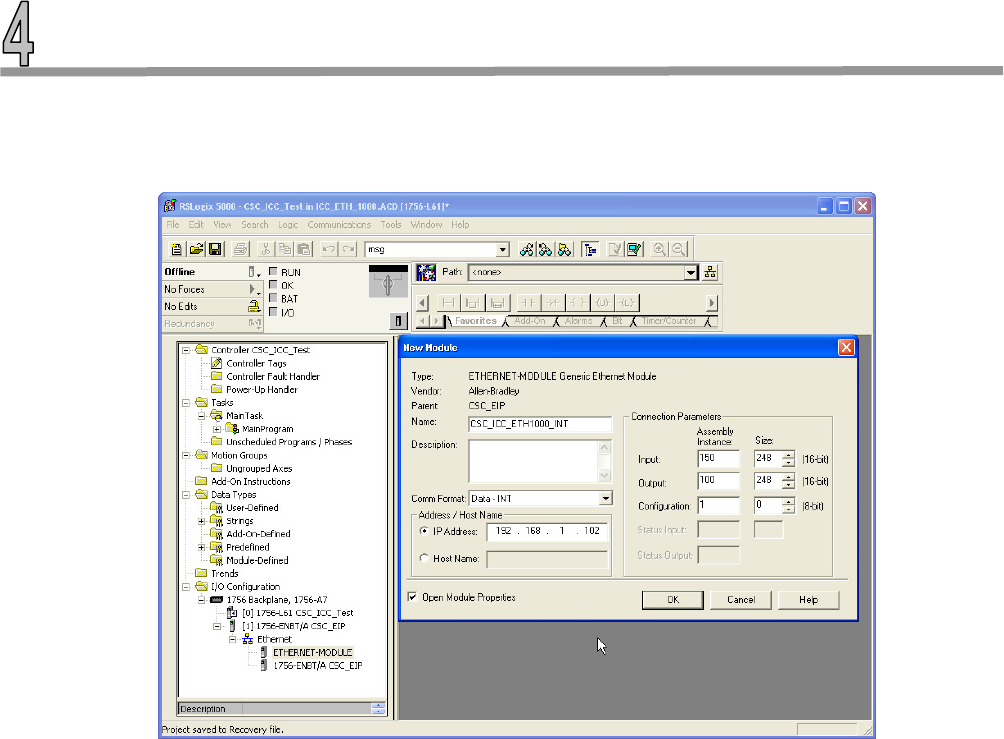
Task: Open the Tools menu
Action: click(x=391, y=225)
